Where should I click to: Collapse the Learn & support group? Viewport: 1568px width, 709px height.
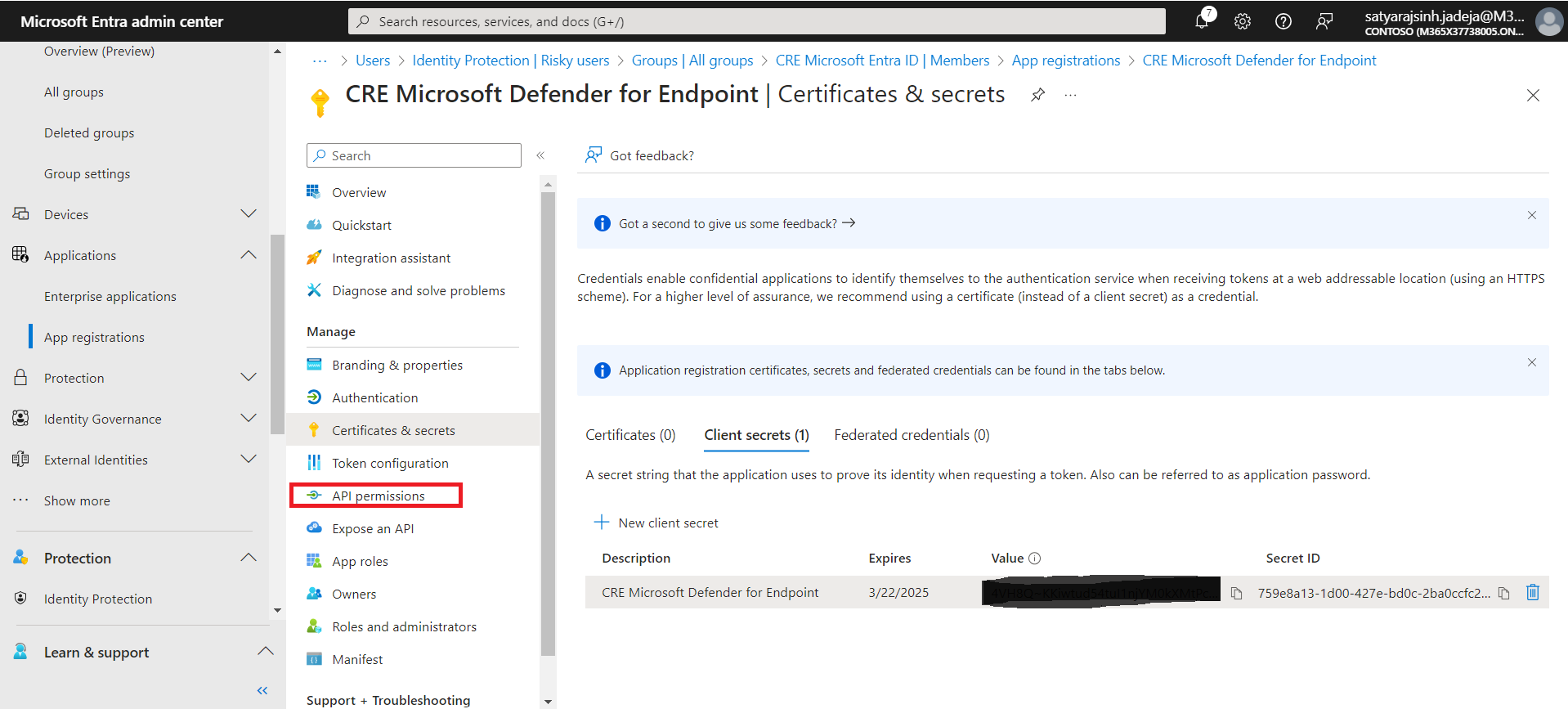pyautogui.click(x=266, y=651)
